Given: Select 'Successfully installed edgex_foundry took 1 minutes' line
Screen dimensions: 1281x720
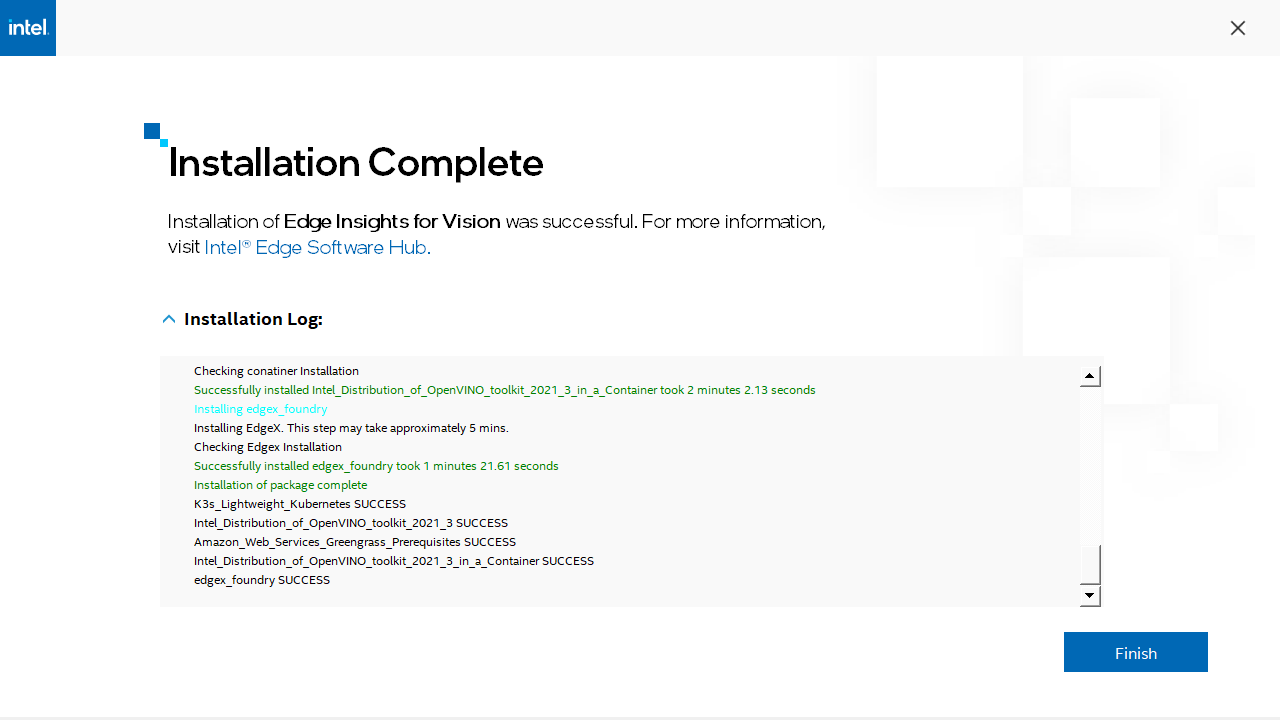Looking at the screenshot, I should pos(376,466).
